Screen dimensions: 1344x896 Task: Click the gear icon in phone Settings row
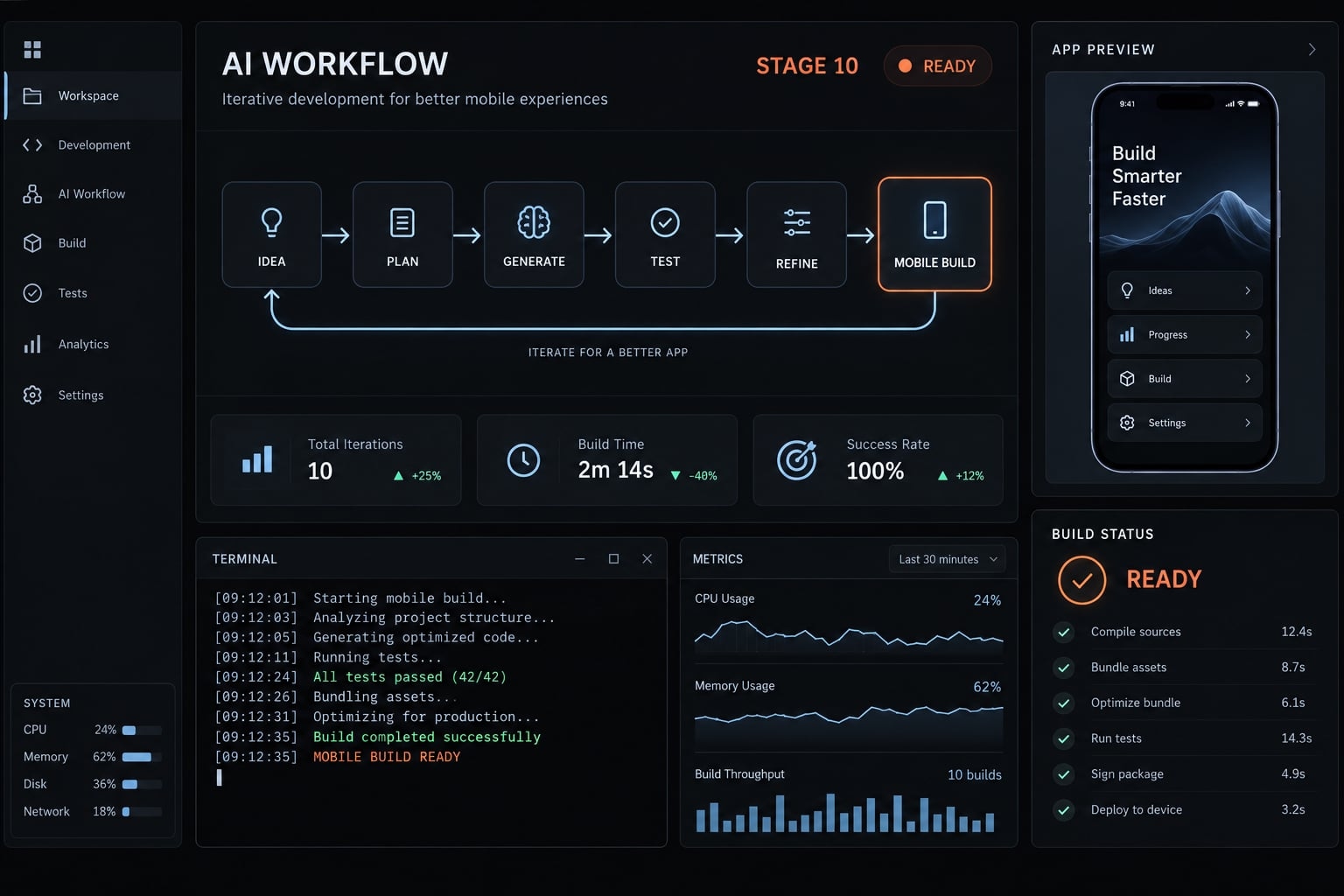point(1127,423)
